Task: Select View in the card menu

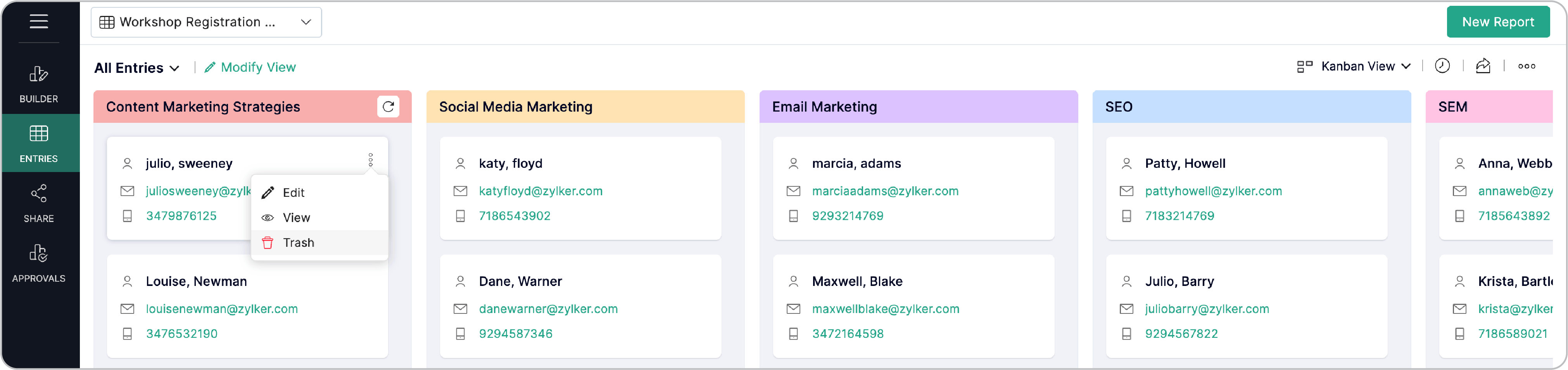Action: tap(296, 218)
